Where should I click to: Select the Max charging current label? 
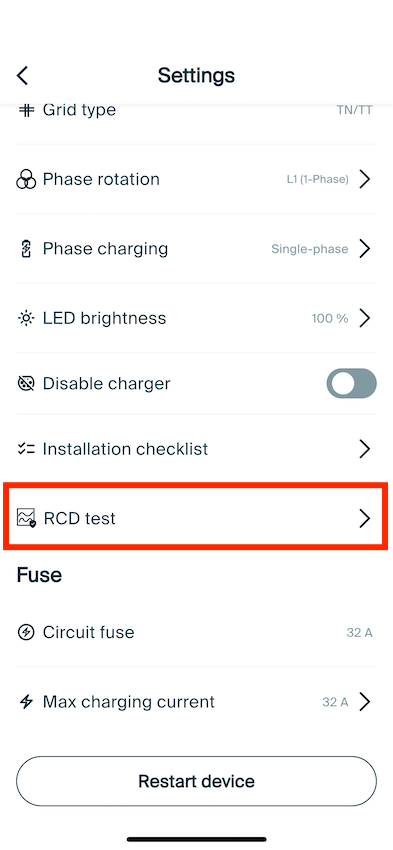pyautogui.click(x=129, y=702)
